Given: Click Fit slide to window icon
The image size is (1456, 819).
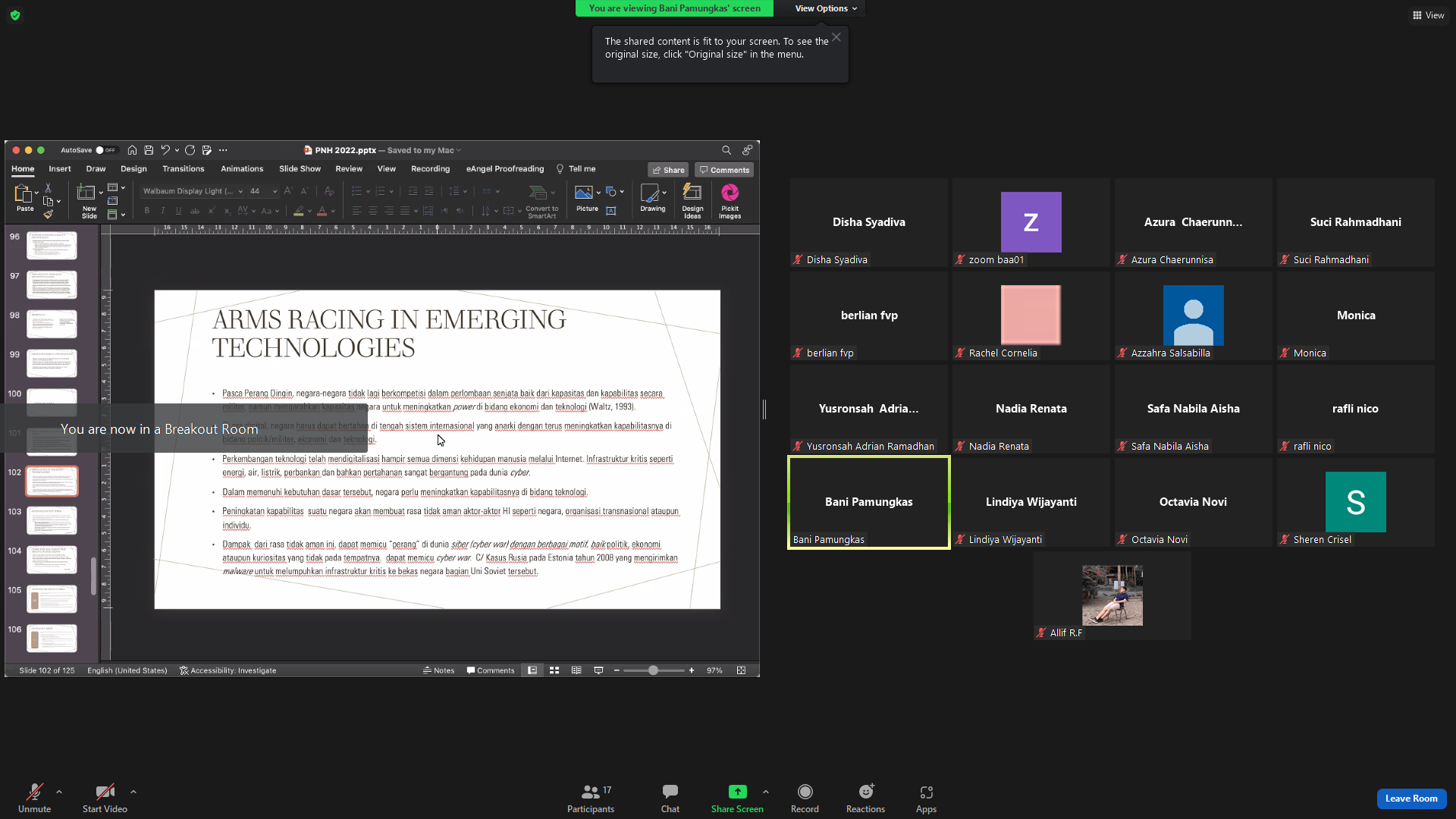Looking at the screenshot, I should click(741, 670).
